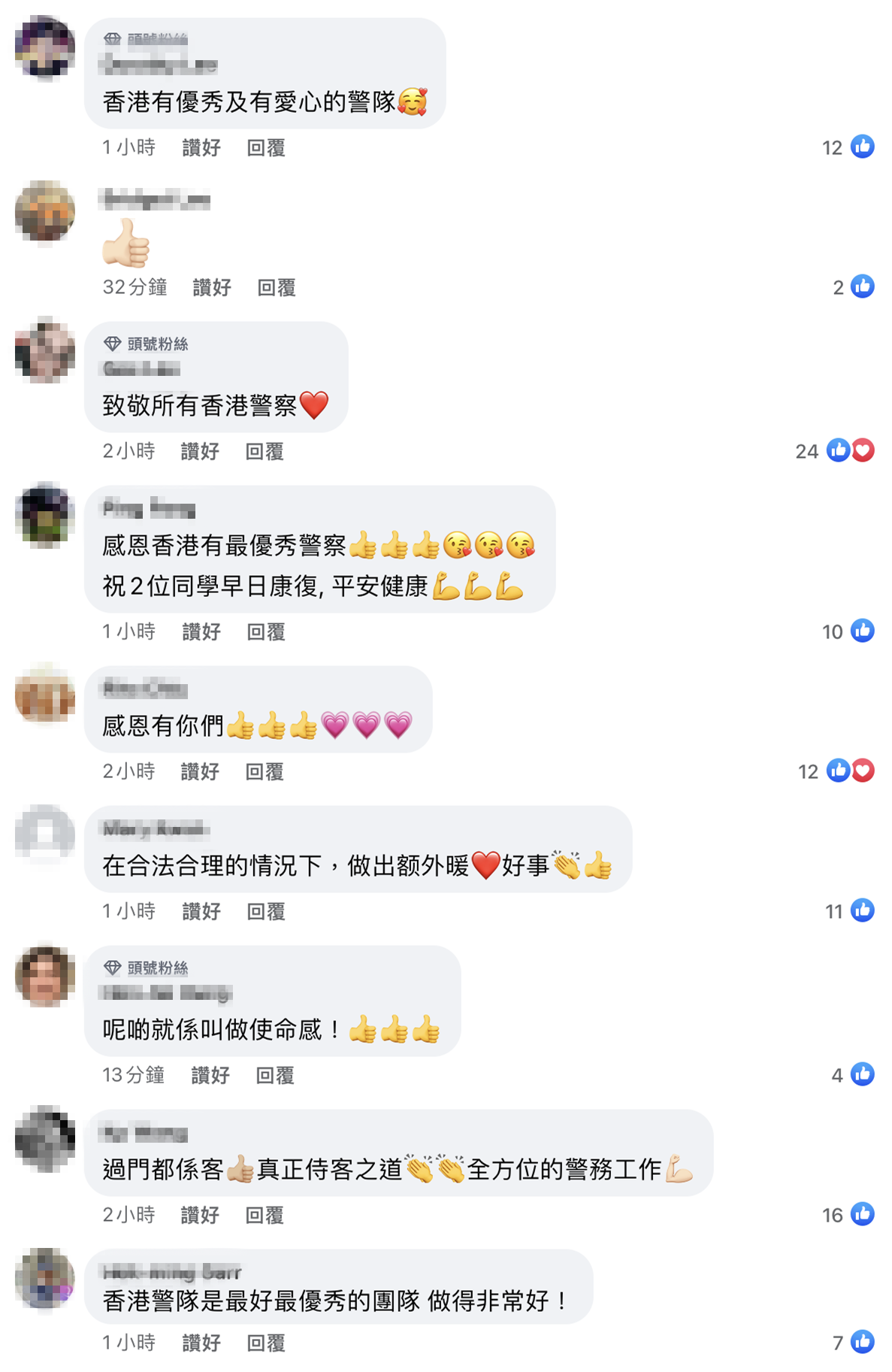Click the like reaction icon beside count 7
This screenshot has width=892, height=1372.
pyautogui.click(x=862, y=1342)
